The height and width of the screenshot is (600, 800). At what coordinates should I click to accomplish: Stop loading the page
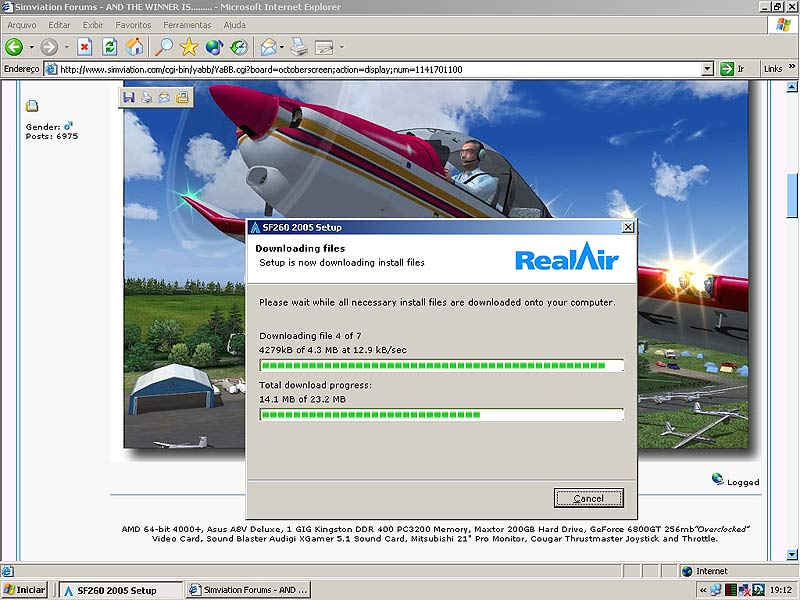point(86,46)
